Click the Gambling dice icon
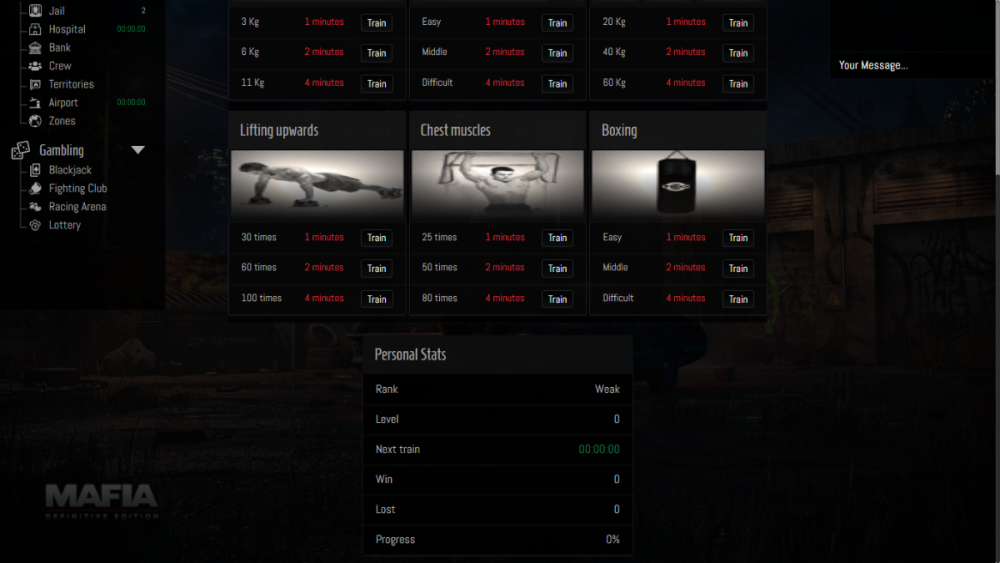Viewport: 1000px width, 563px height. pos(20,150)
